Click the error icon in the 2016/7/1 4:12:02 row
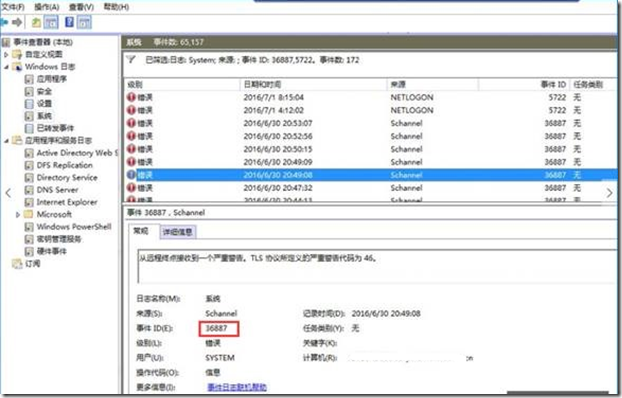 pos(131,110)
